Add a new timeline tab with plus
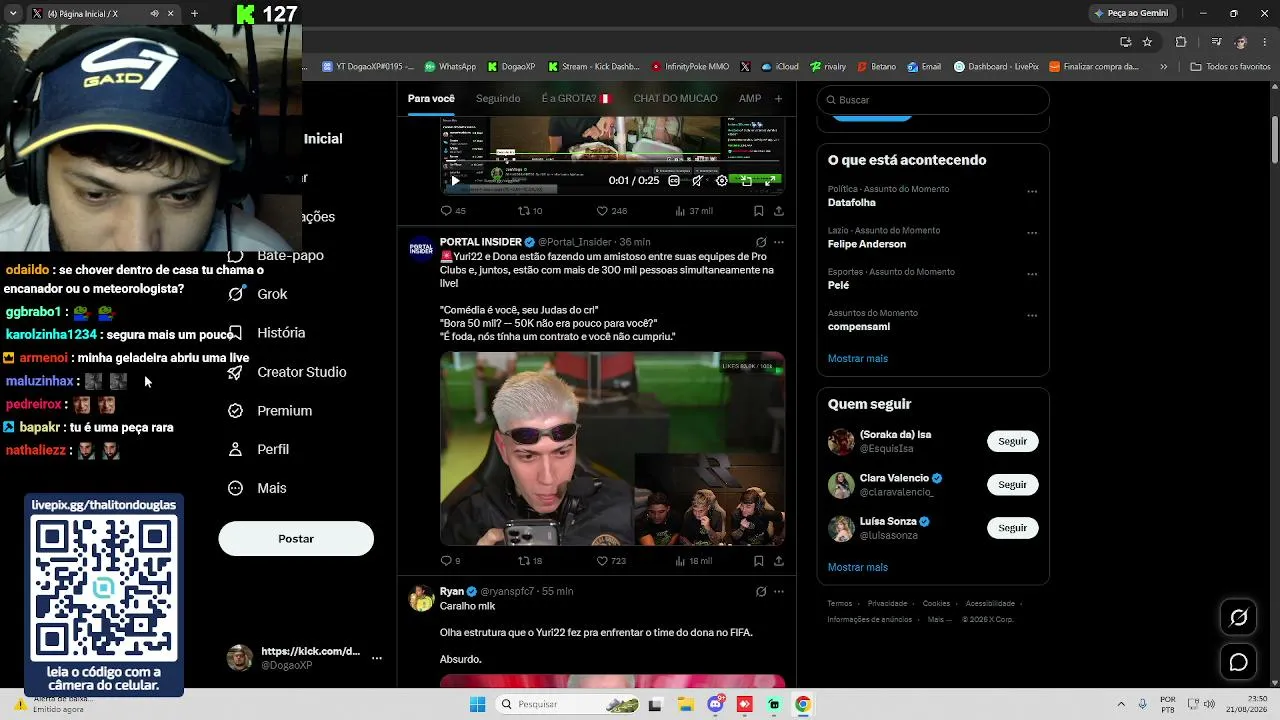 pos(779,98)
